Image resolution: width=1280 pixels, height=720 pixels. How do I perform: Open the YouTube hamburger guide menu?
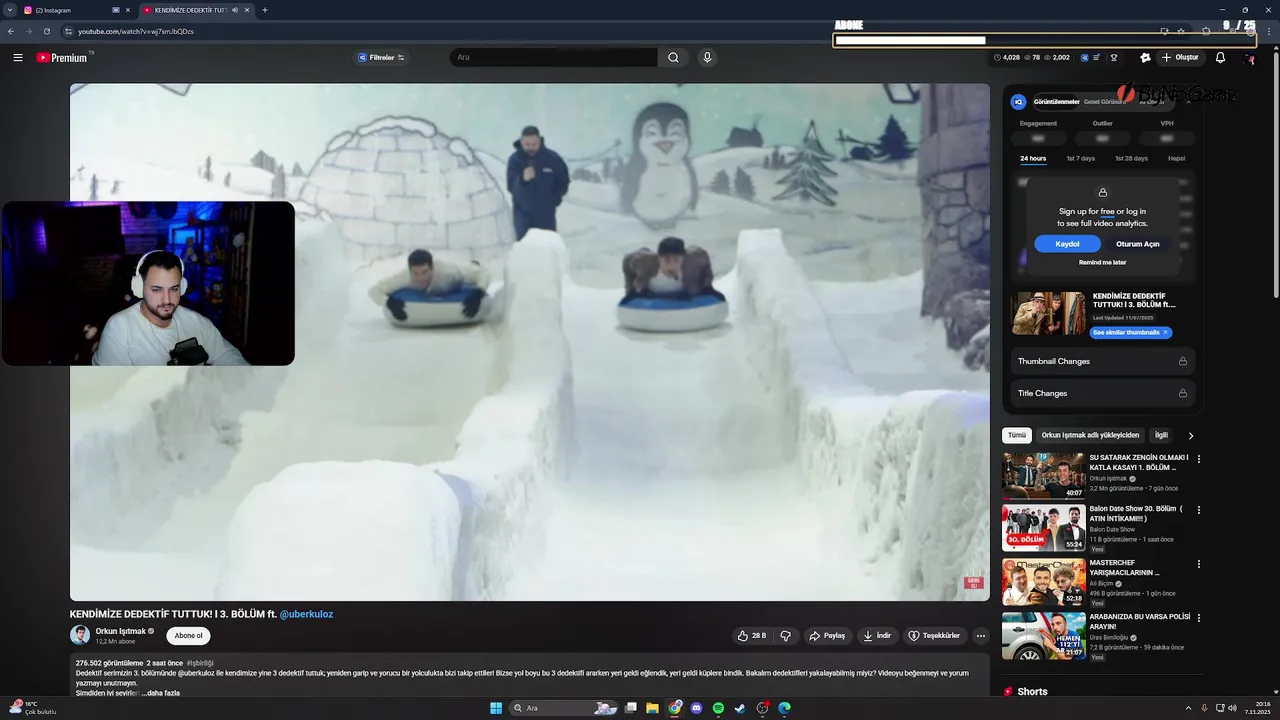17,58
